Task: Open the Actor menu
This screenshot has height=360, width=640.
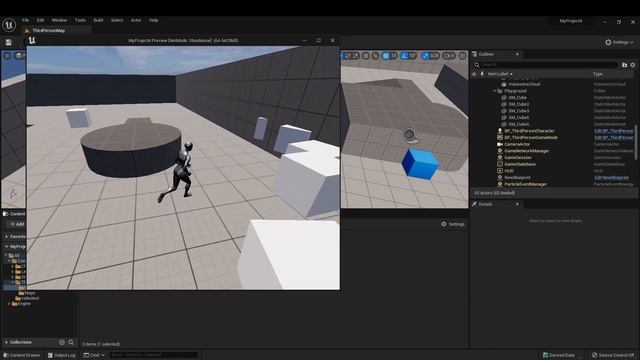Action: coord(136,20)
